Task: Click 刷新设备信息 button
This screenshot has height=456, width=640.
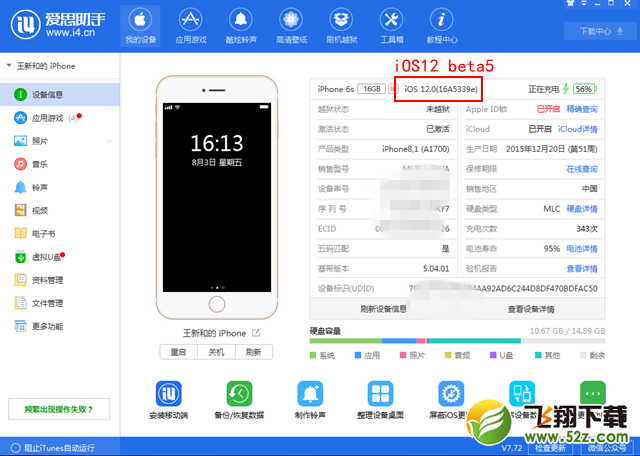Action: [383, 309]
